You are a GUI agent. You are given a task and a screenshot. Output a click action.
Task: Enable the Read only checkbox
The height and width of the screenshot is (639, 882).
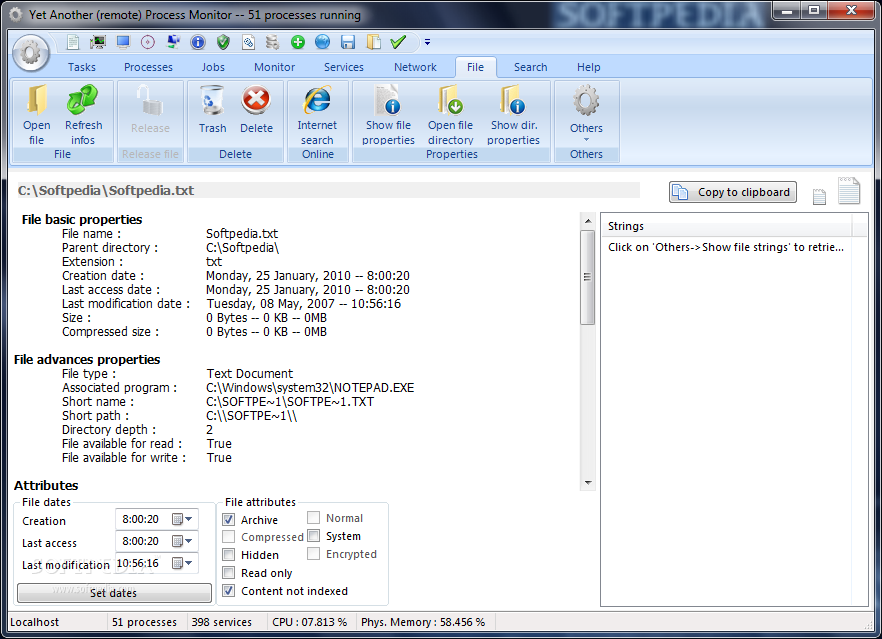pyautogui.click(x=228, y=573)
